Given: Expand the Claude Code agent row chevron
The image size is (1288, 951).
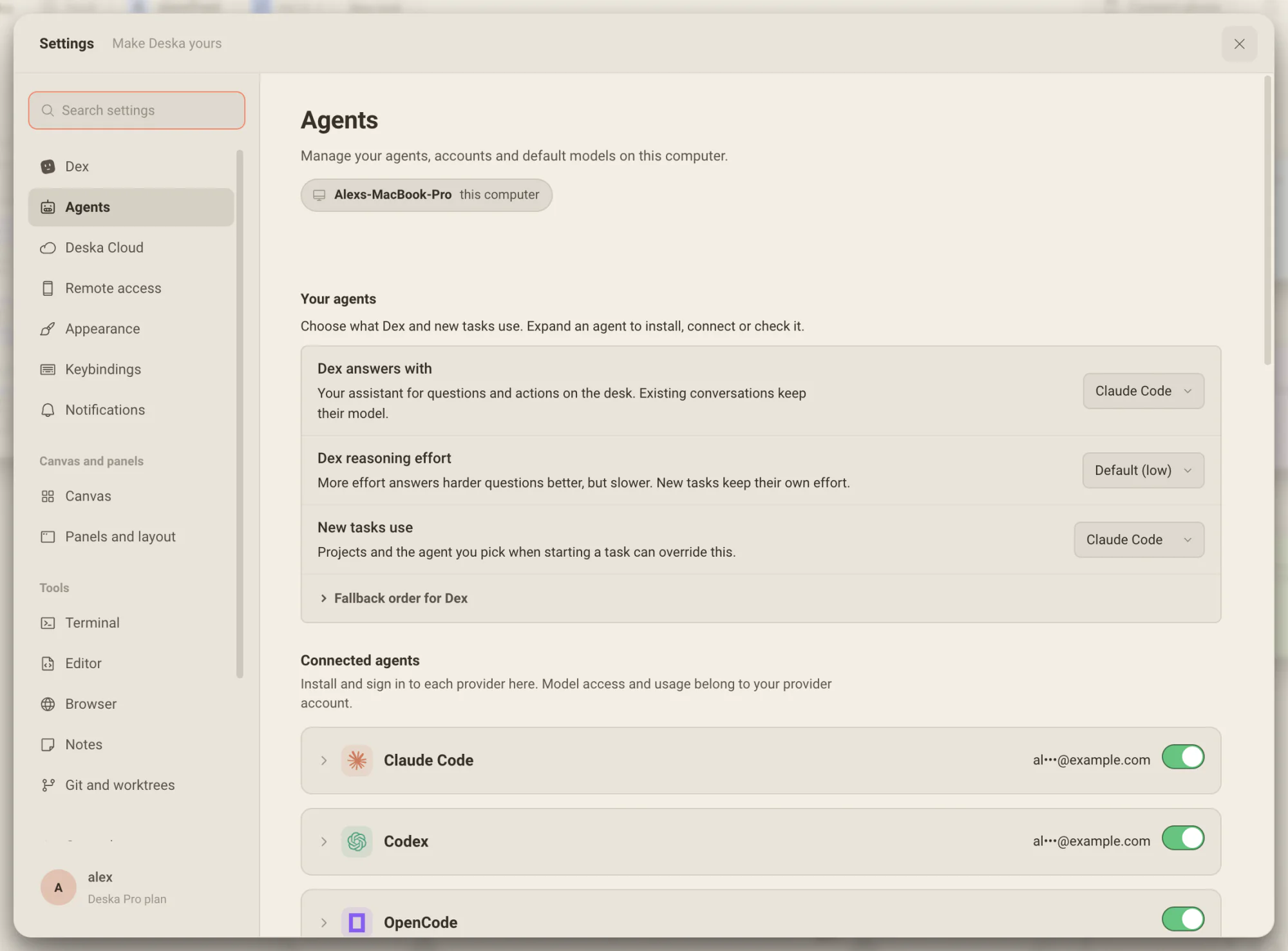Looking at the screenshot, I should point(324,760).
